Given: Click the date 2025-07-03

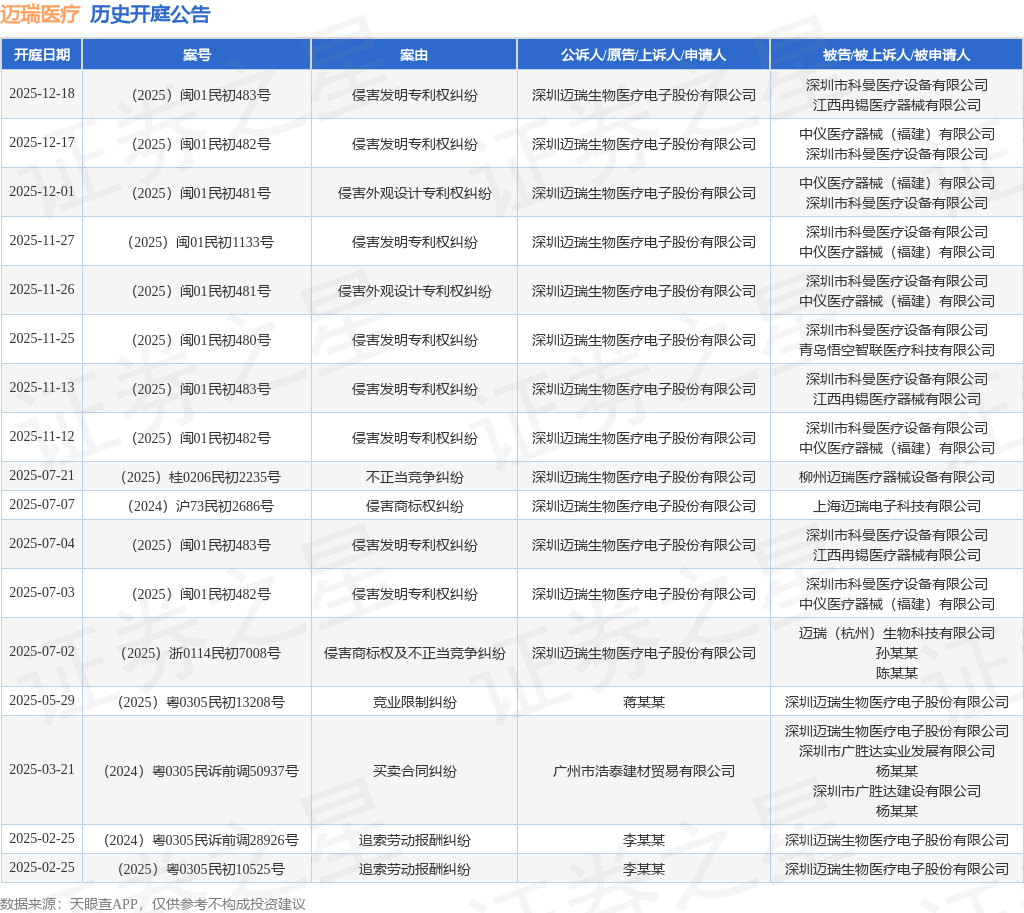Looking at the screenshot, I should tap(42, 592).
